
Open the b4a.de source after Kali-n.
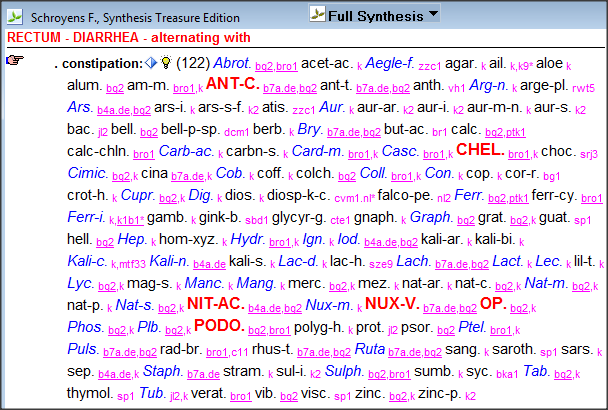[209, 264]
